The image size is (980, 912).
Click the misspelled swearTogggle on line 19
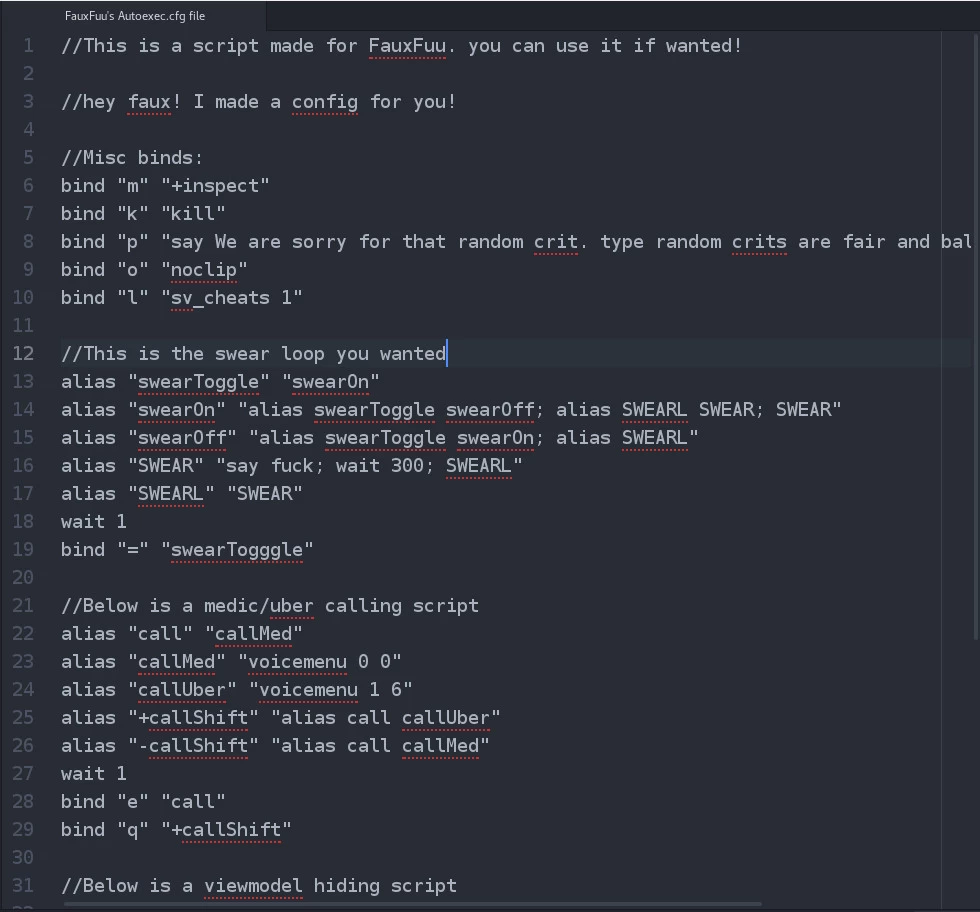pos(237,549)
